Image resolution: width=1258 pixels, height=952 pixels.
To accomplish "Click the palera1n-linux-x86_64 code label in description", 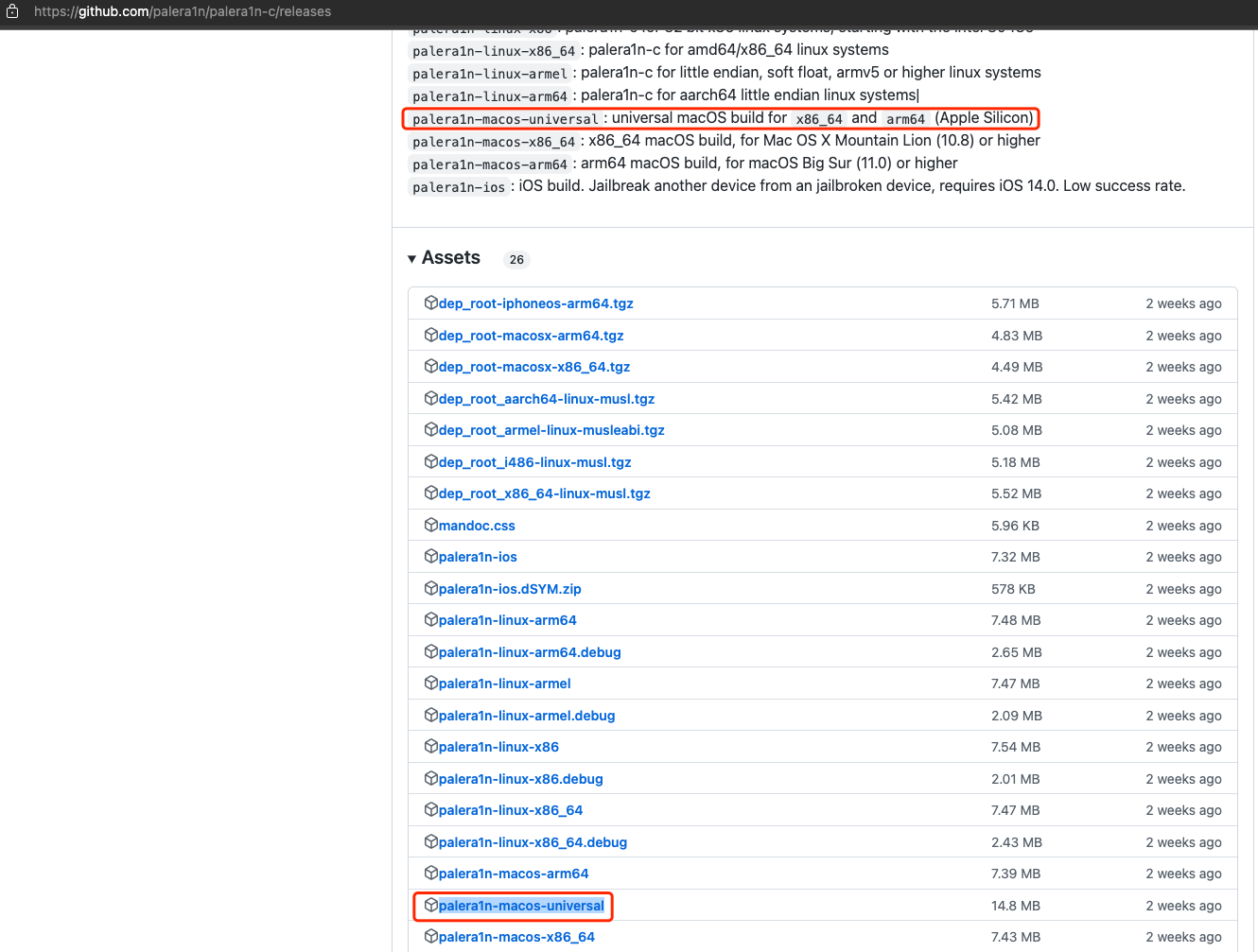I will tap(494, 51).
